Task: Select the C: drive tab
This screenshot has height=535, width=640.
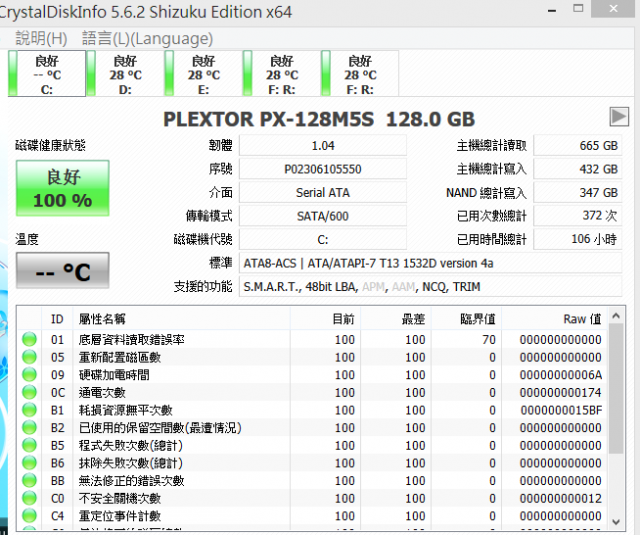Action: (x=47, y=74)
